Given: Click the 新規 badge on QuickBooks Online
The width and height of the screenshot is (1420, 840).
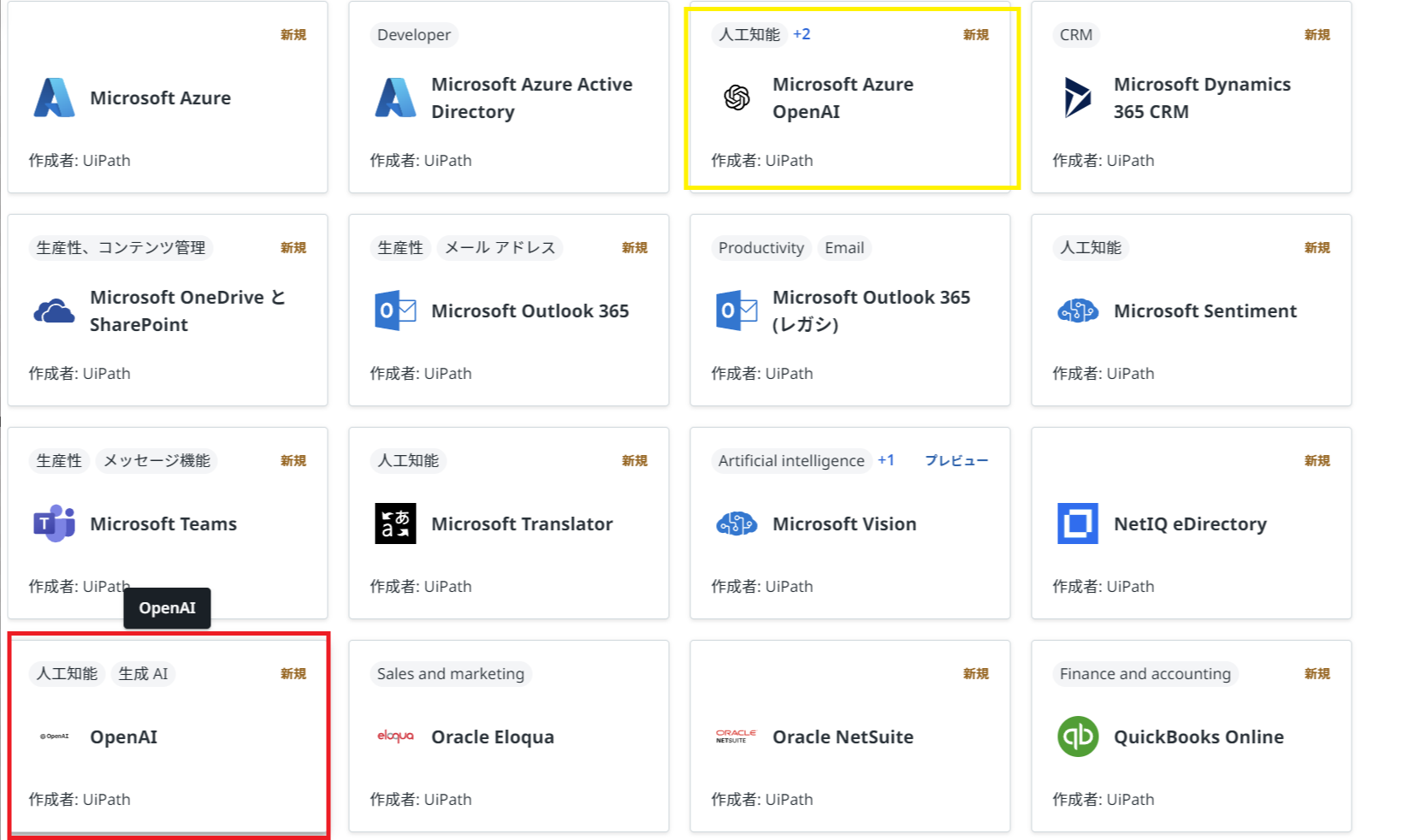Looking at the screenshot, I should (1317, 673).
